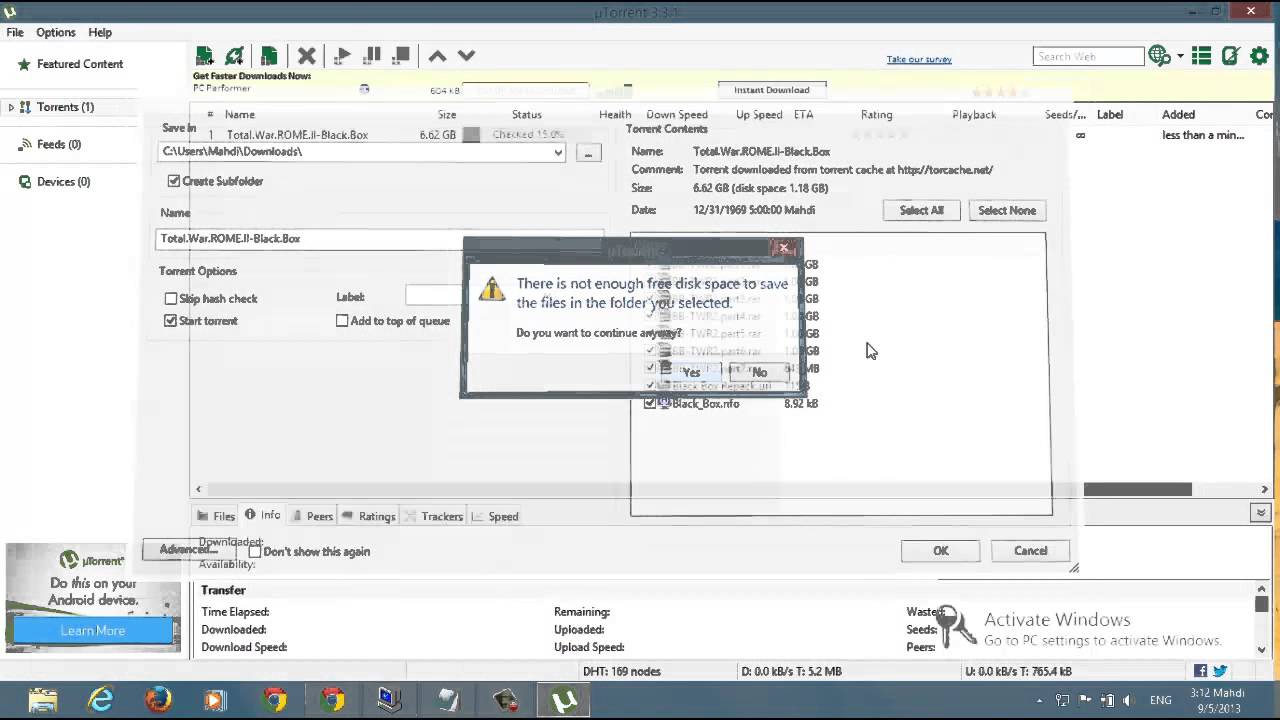Click the Facebook icon in status bar
This screenshot has height=720, width=1280.
(1200, 671)
